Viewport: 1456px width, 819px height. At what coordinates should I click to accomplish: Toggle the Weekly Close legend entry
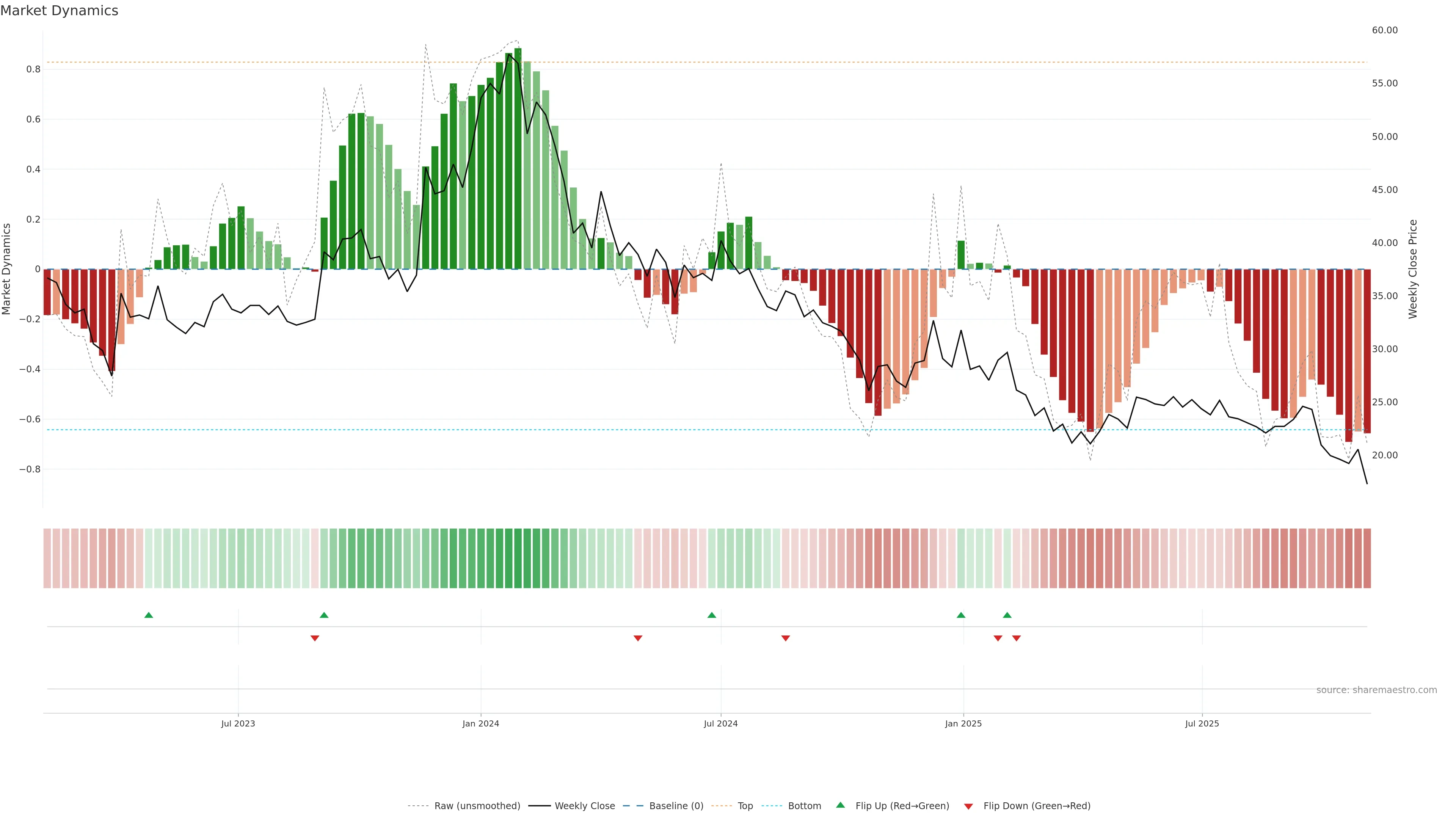584,806
